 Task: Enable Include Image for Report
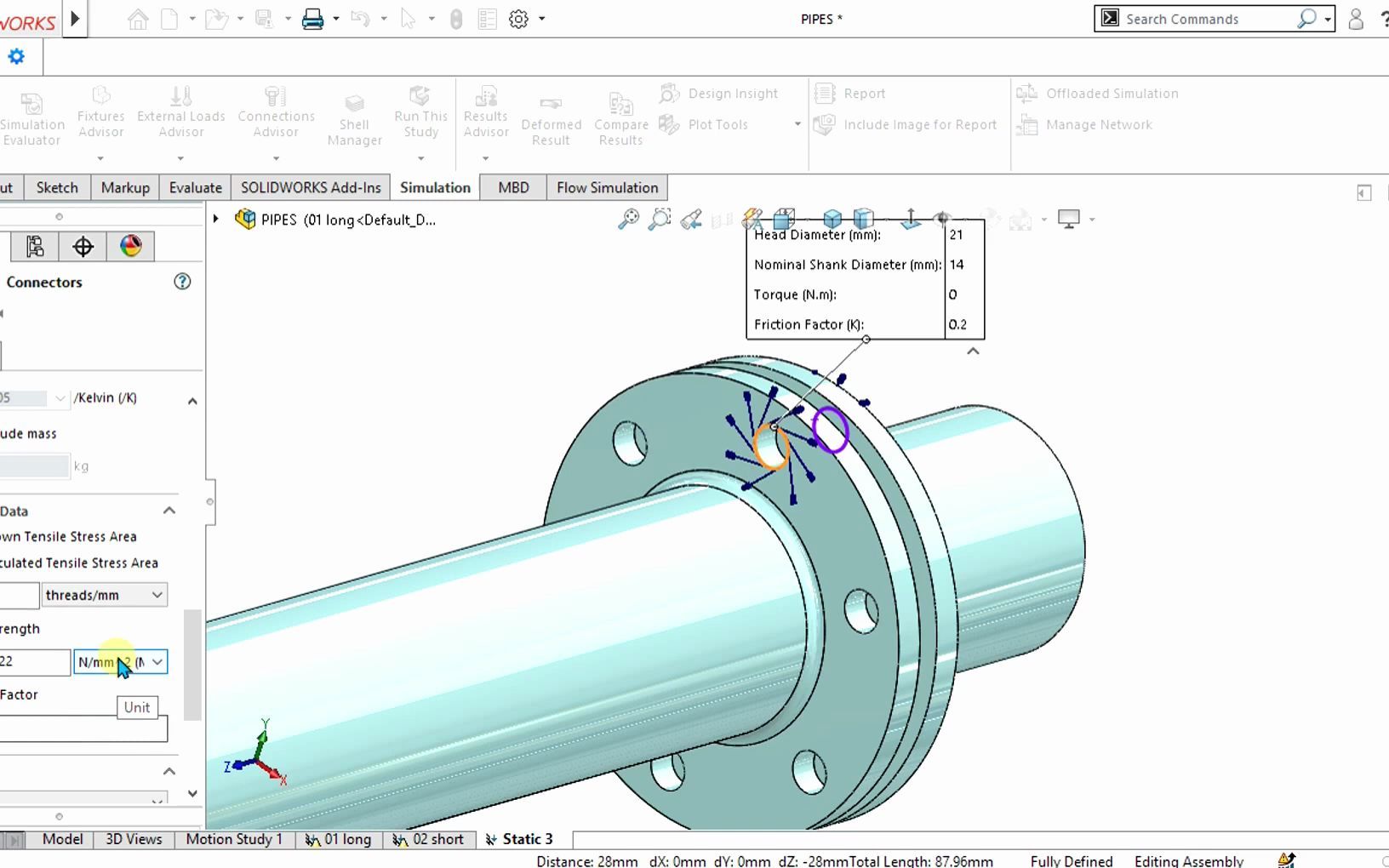(906, 124)
